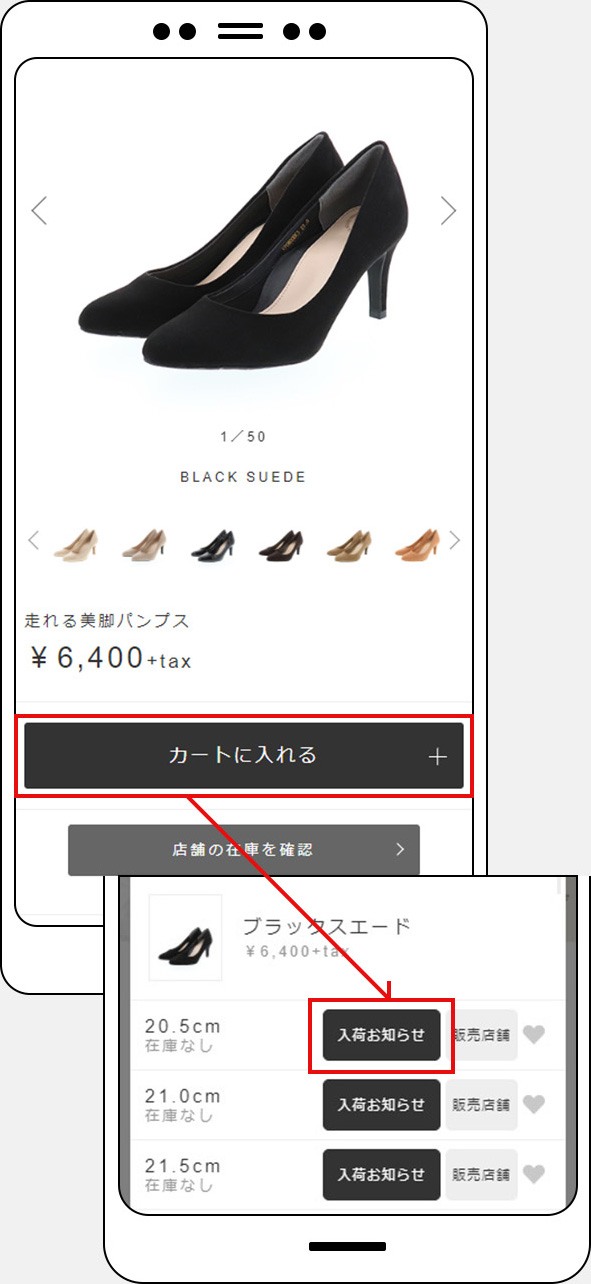Show the previous product image
The image size is (591, 1284).
click(x=39, y=210)
